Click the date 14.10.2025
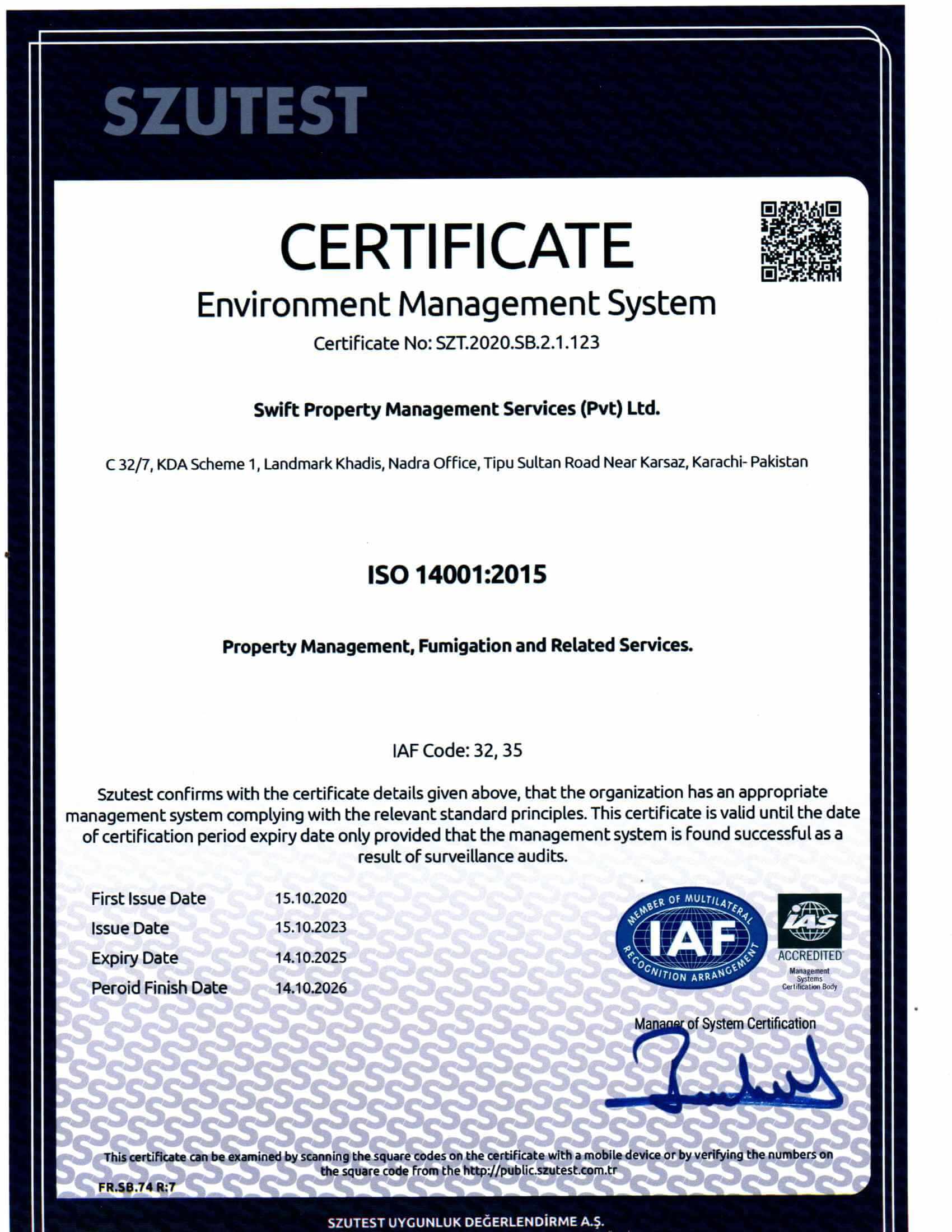The image size is (952, 1232). coord(311,958)
